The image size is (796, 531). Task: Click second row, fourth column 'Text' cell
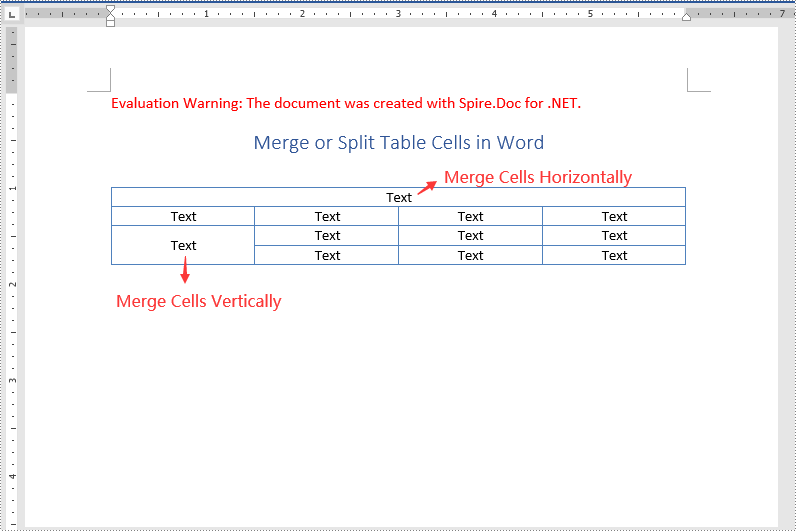pyautogui.click(x=614, y=216)
